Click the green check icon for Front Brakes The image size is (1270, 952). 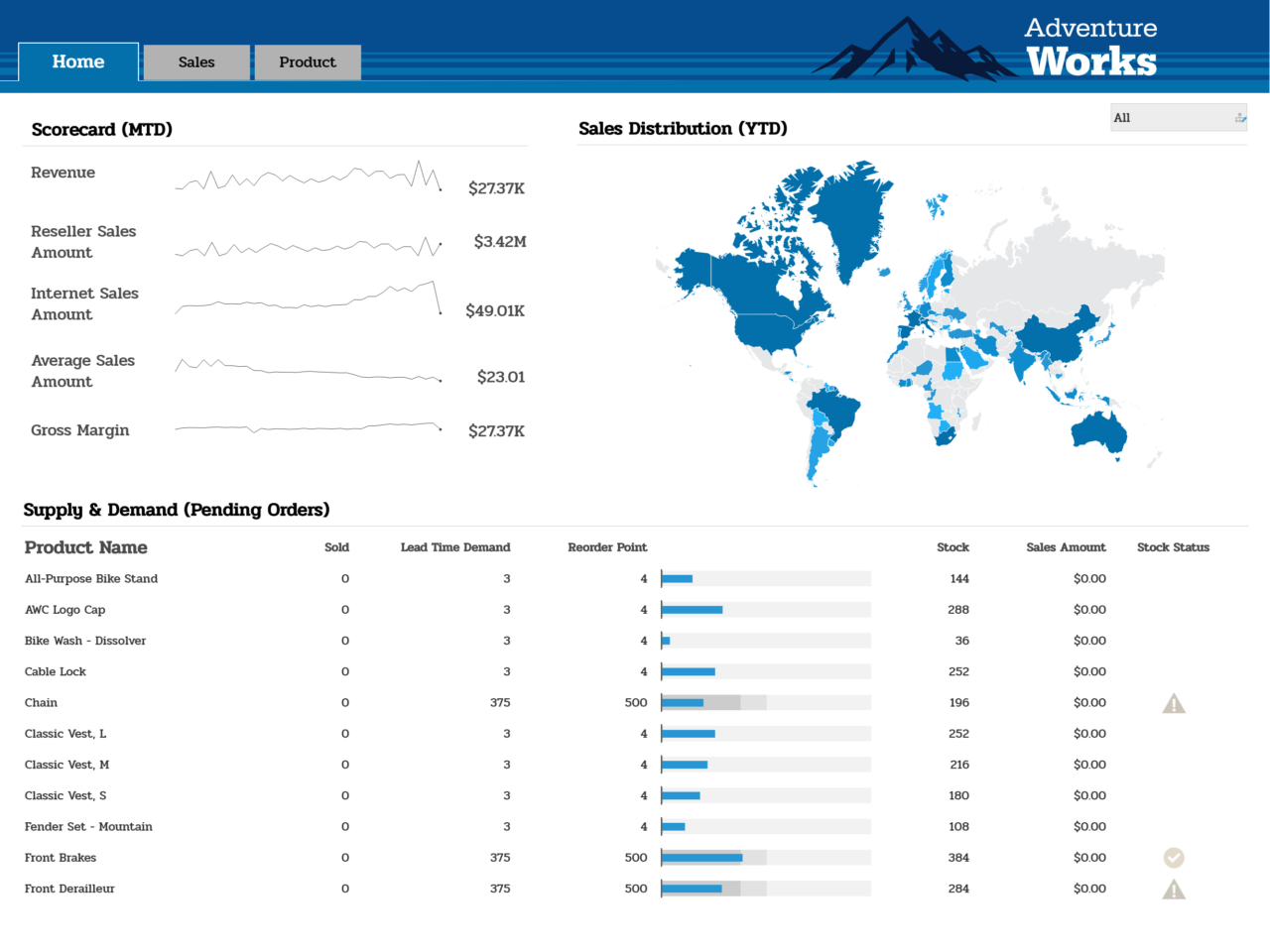[x=1174, y=857]
